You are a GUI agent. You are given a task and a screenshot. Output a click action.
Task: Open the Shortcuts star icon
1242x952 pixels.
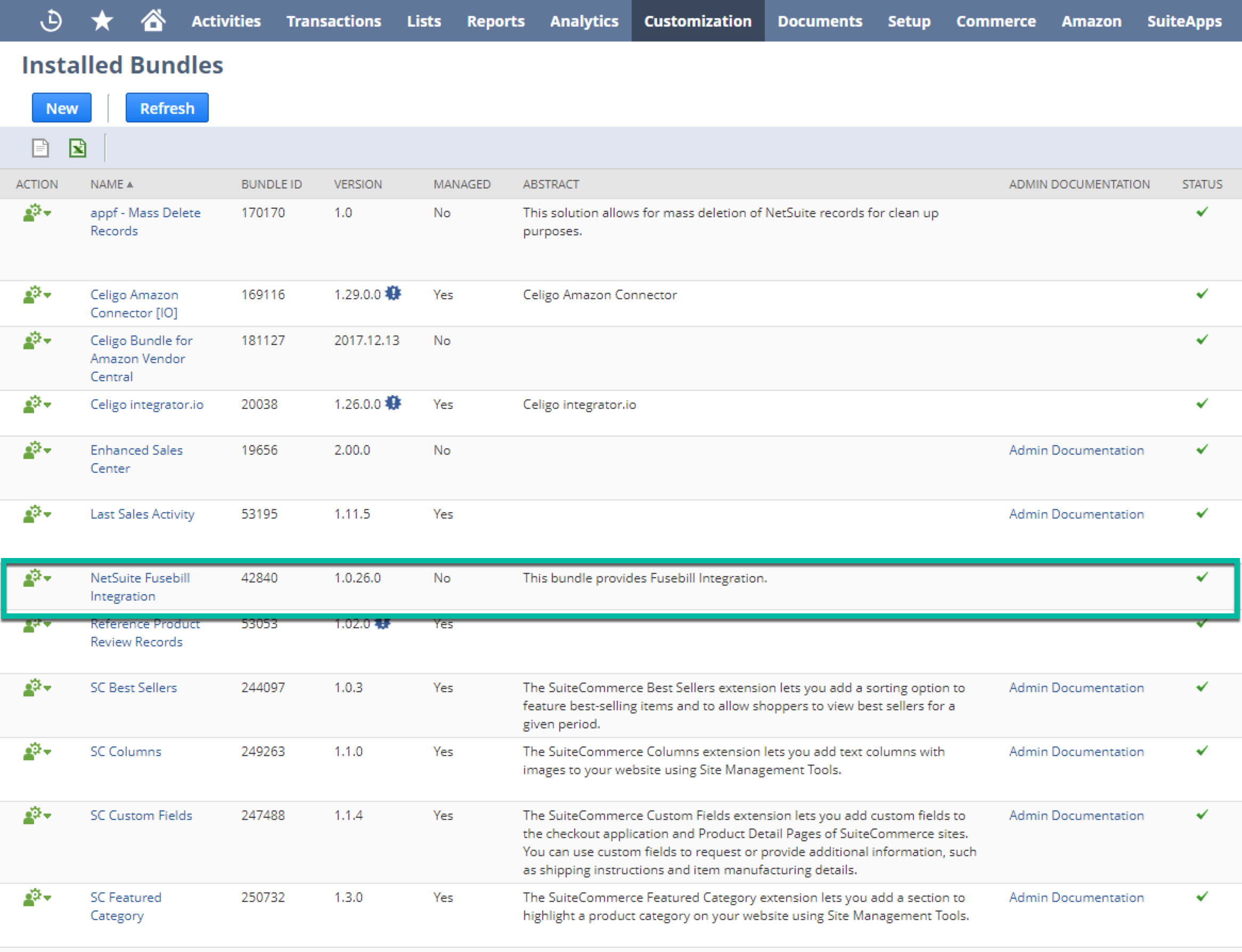click(102, 21)
